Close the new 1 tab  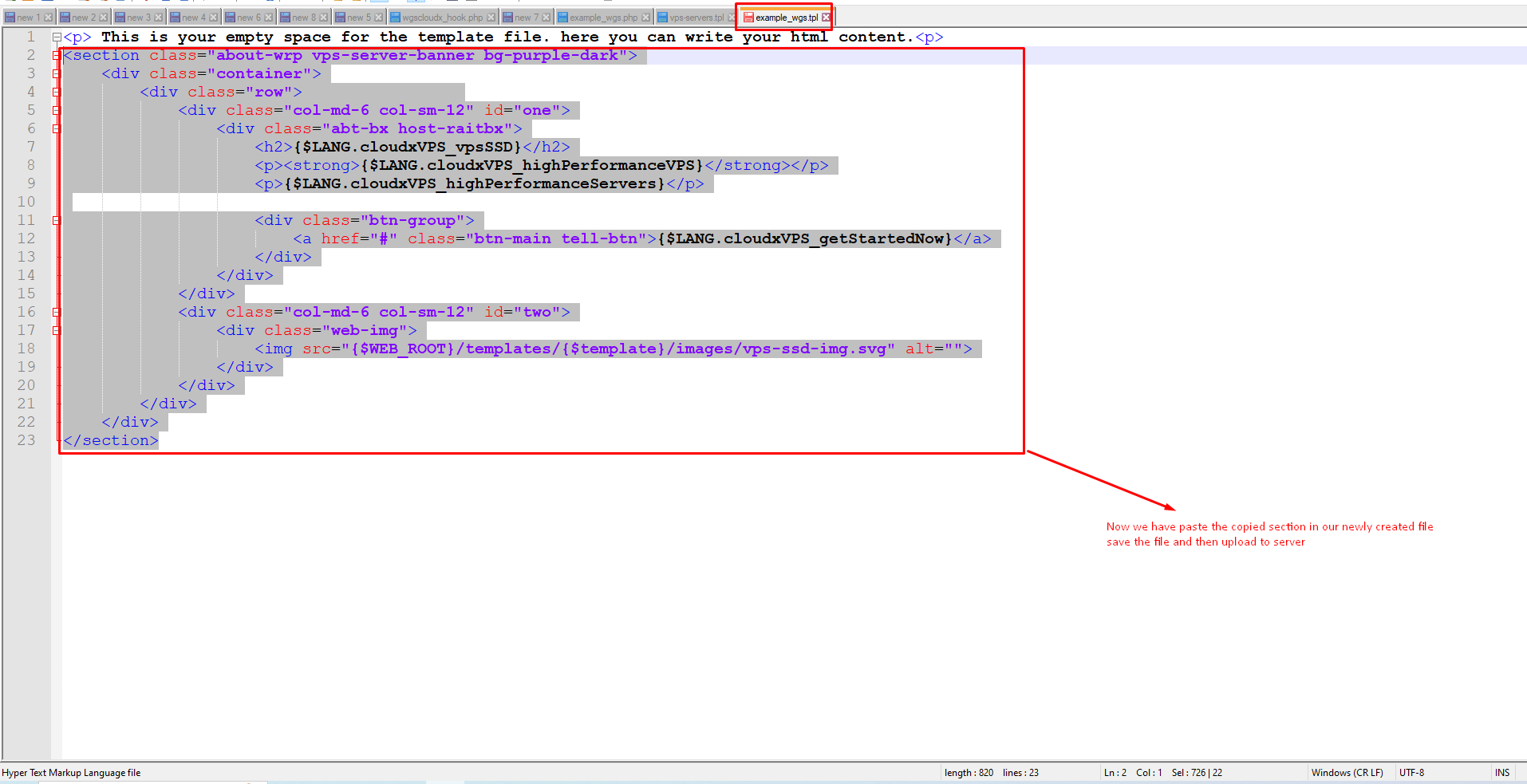pos(48,18)
